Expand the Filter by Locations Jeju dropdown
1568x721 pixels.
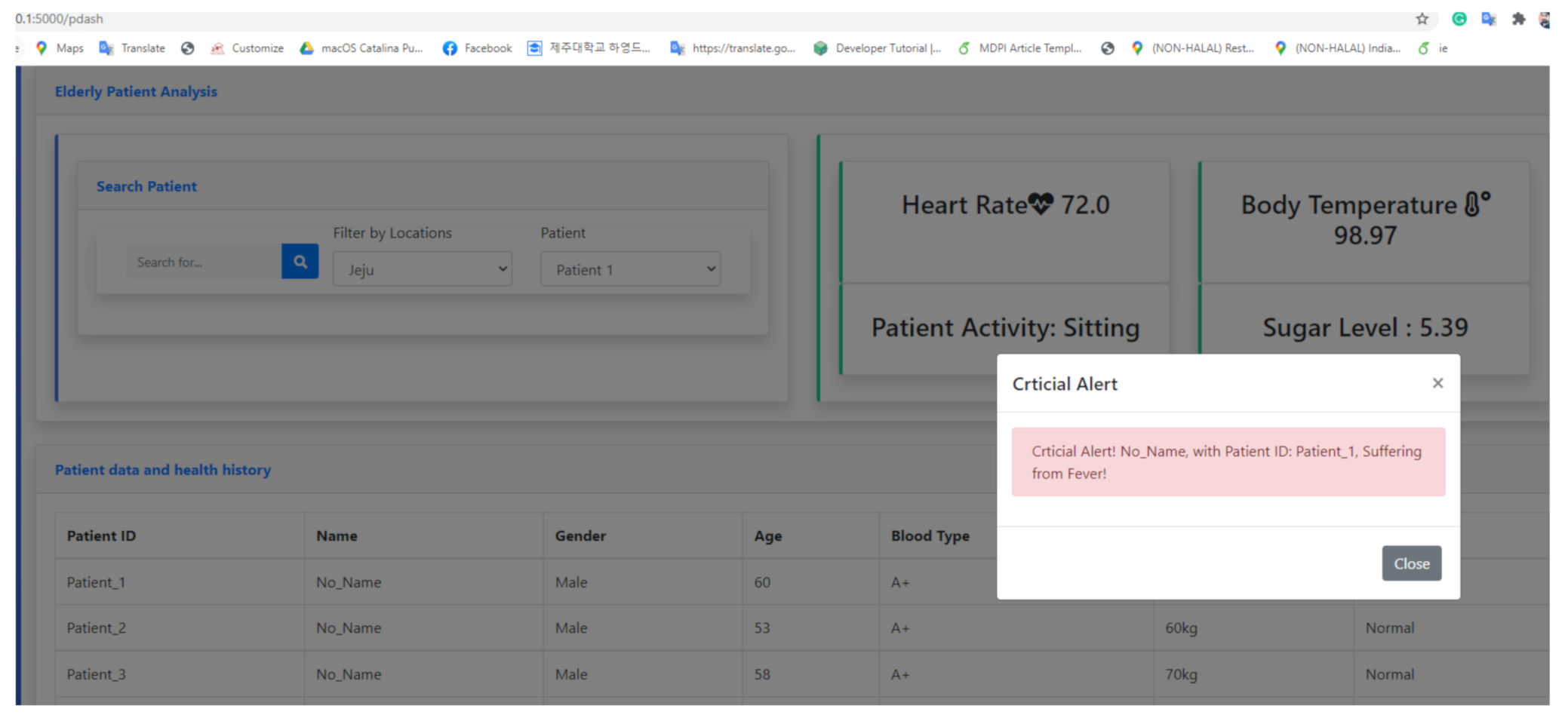click(x=423, y=269)
